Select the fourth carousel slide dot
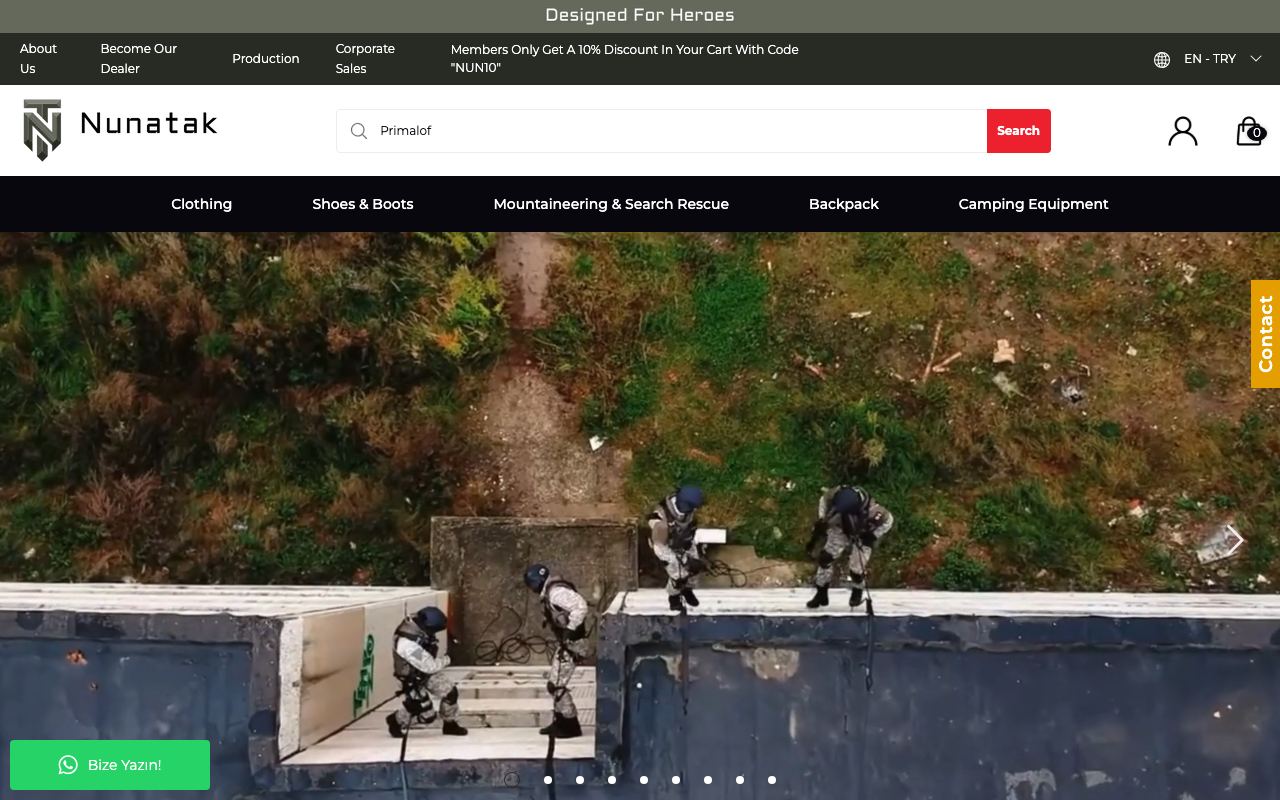 612,780
